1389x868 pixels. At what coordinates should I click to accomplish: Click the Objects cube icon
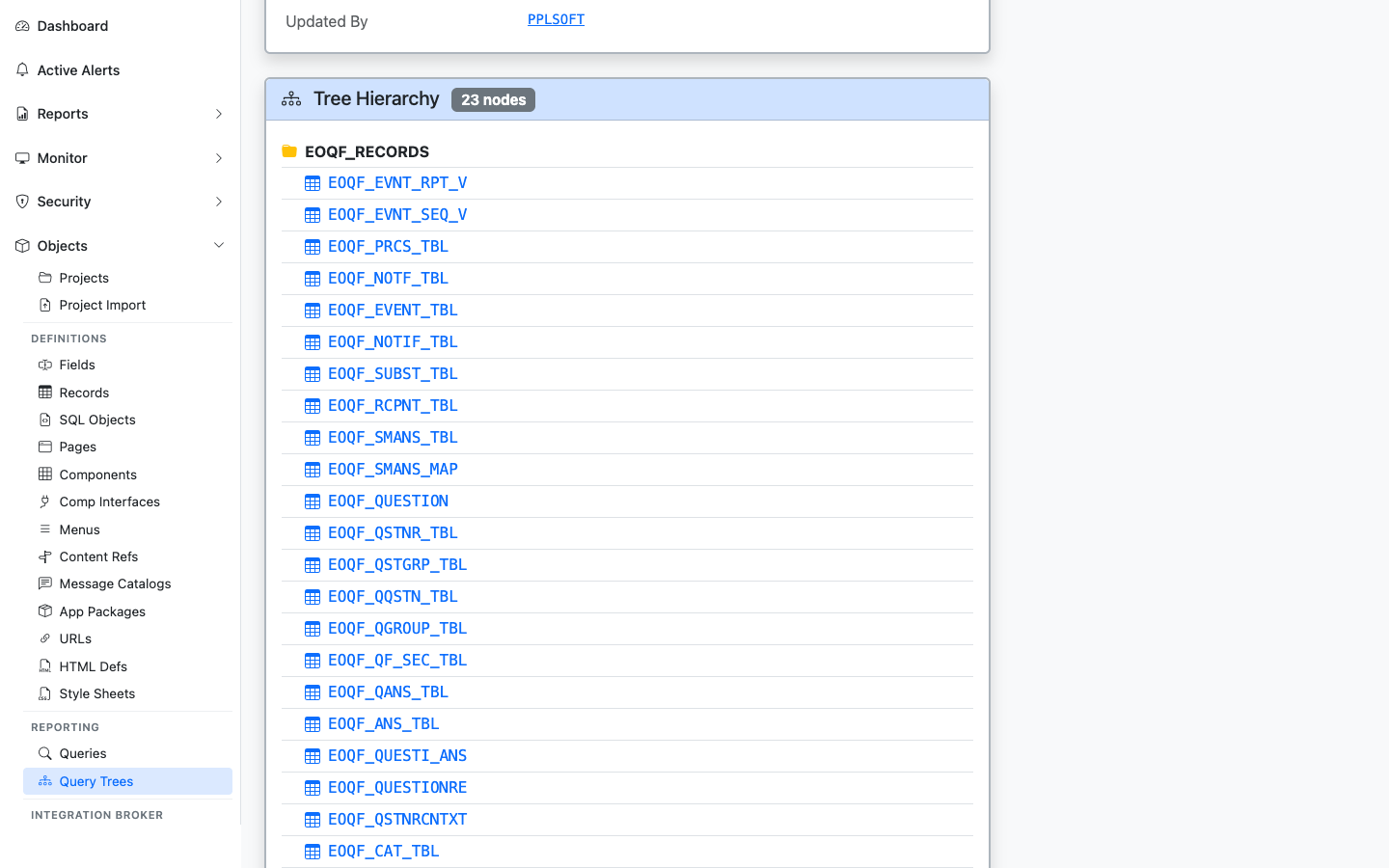(x=22, y=246)
